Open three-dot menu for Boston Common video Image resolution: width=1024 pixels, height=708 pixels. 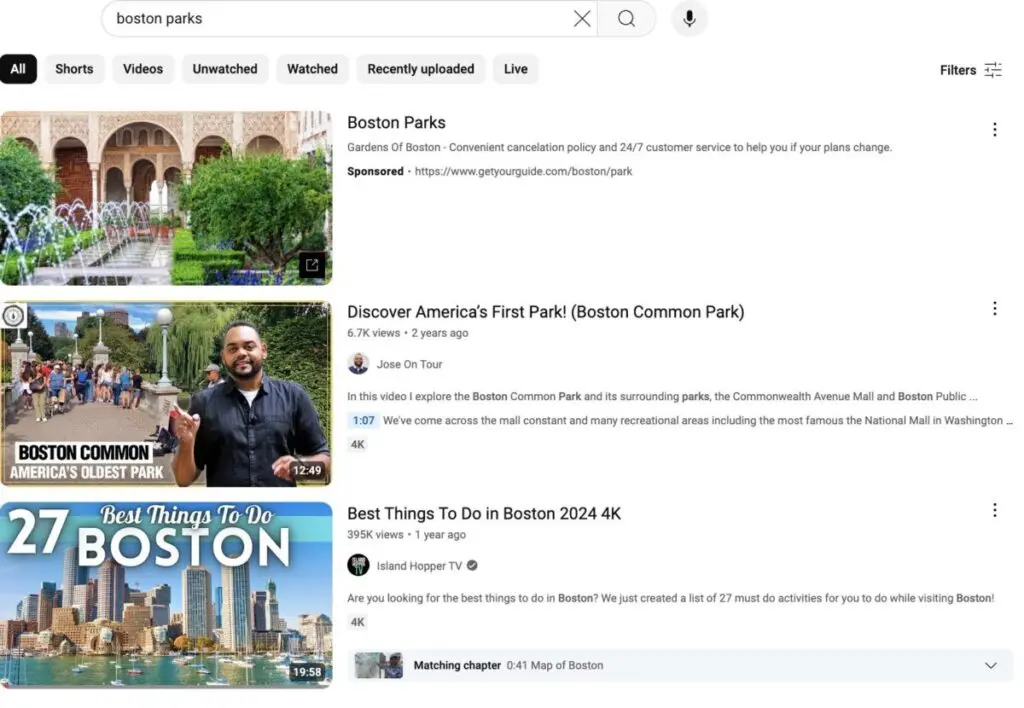point(994,309)
